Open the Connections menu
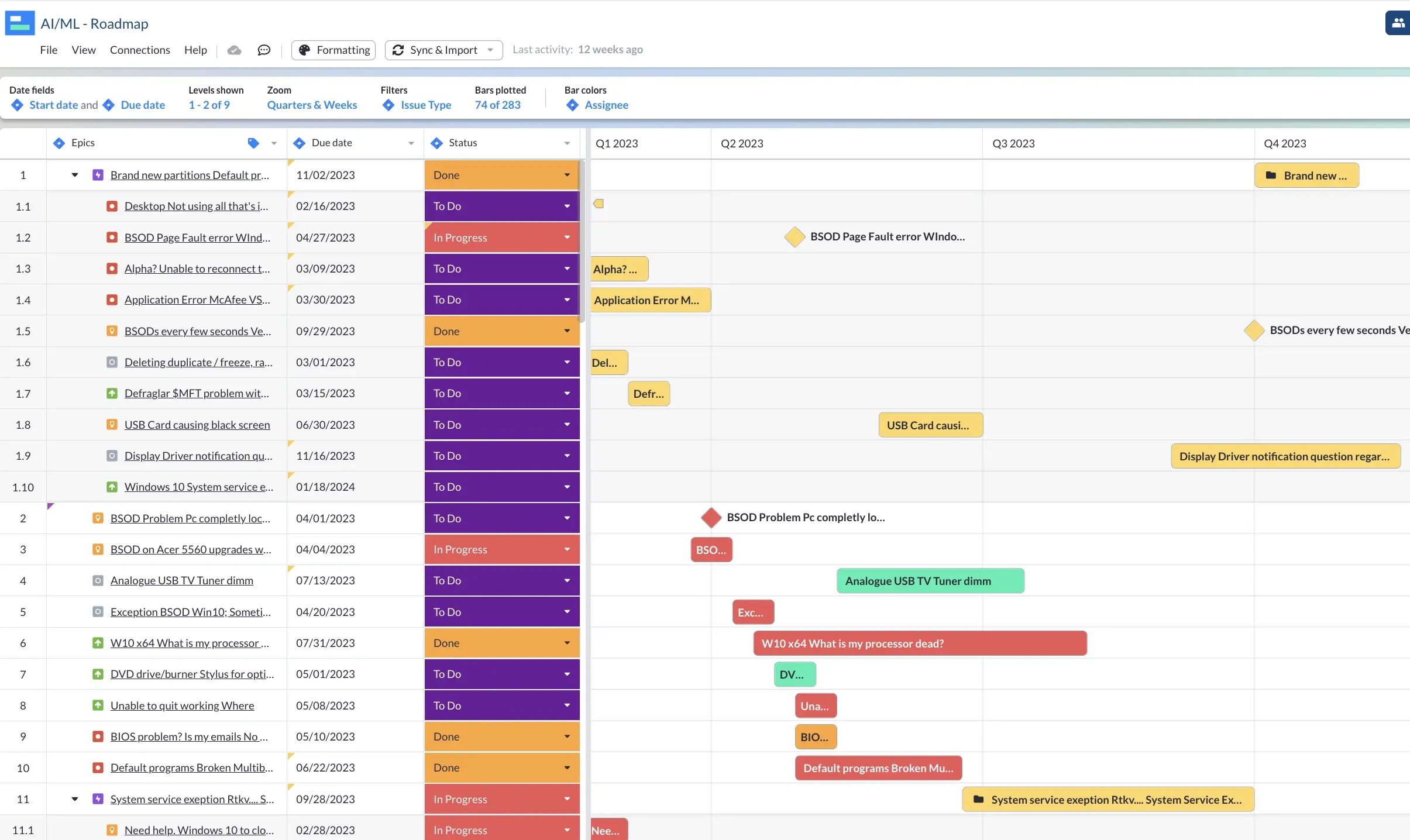 (x=140, y=50)
